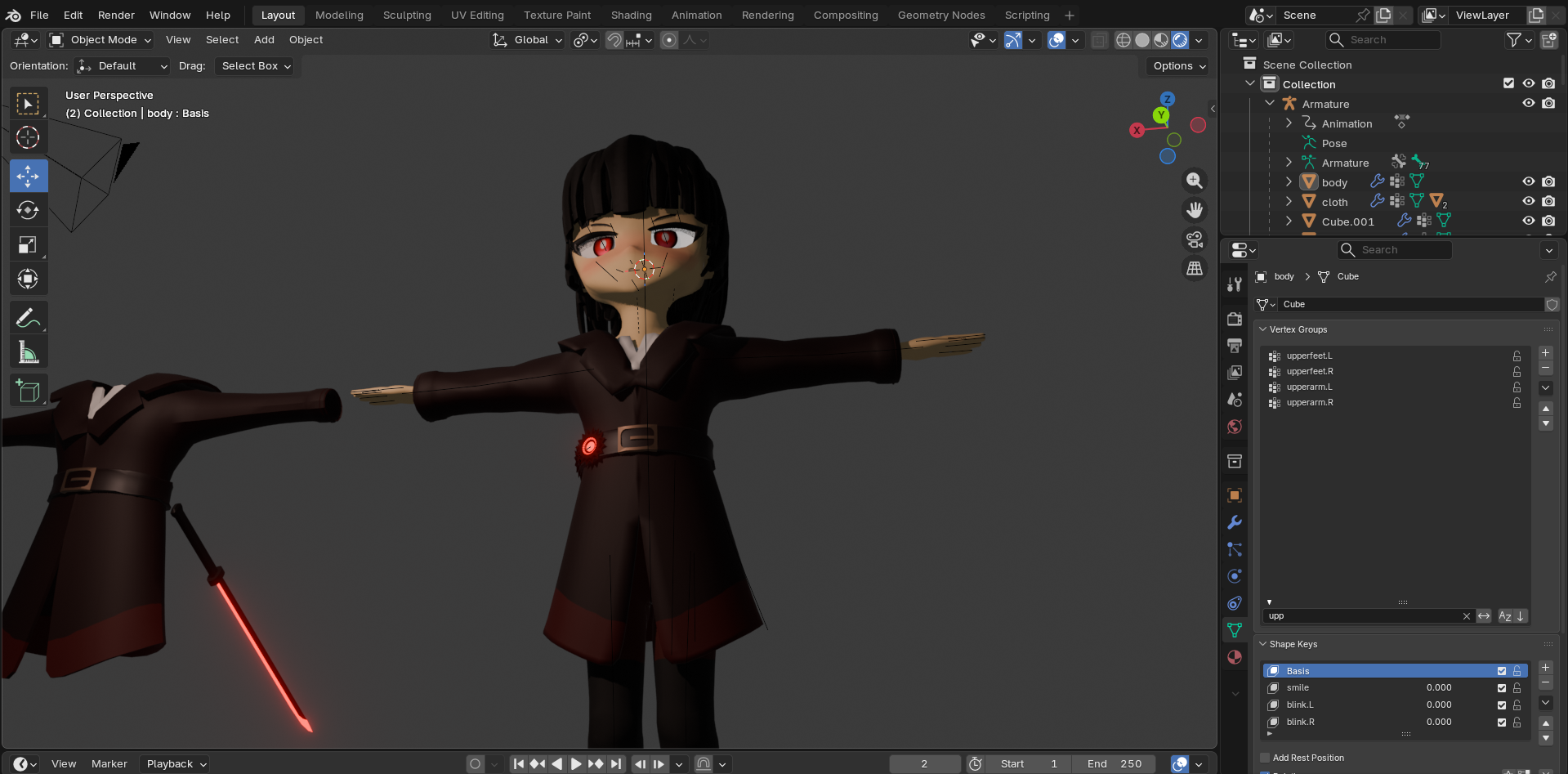The height and width of the screenshot is (774, 1568).
Task: Choose the Select Box tool icon
Action: click(x=28, y=104)
